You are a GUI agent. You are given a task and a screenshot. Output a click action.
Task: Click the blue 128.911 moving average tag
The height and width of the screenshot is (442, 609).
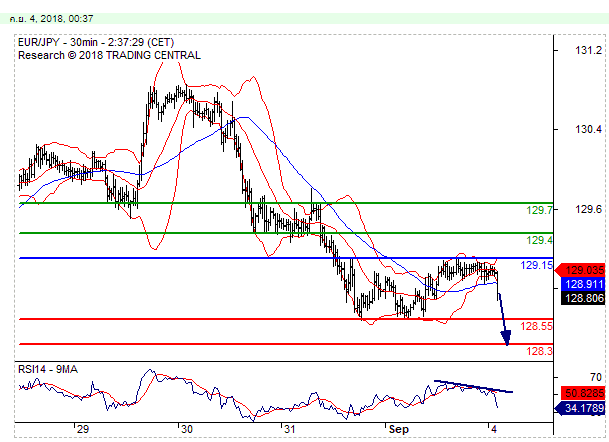coord(583,284)
